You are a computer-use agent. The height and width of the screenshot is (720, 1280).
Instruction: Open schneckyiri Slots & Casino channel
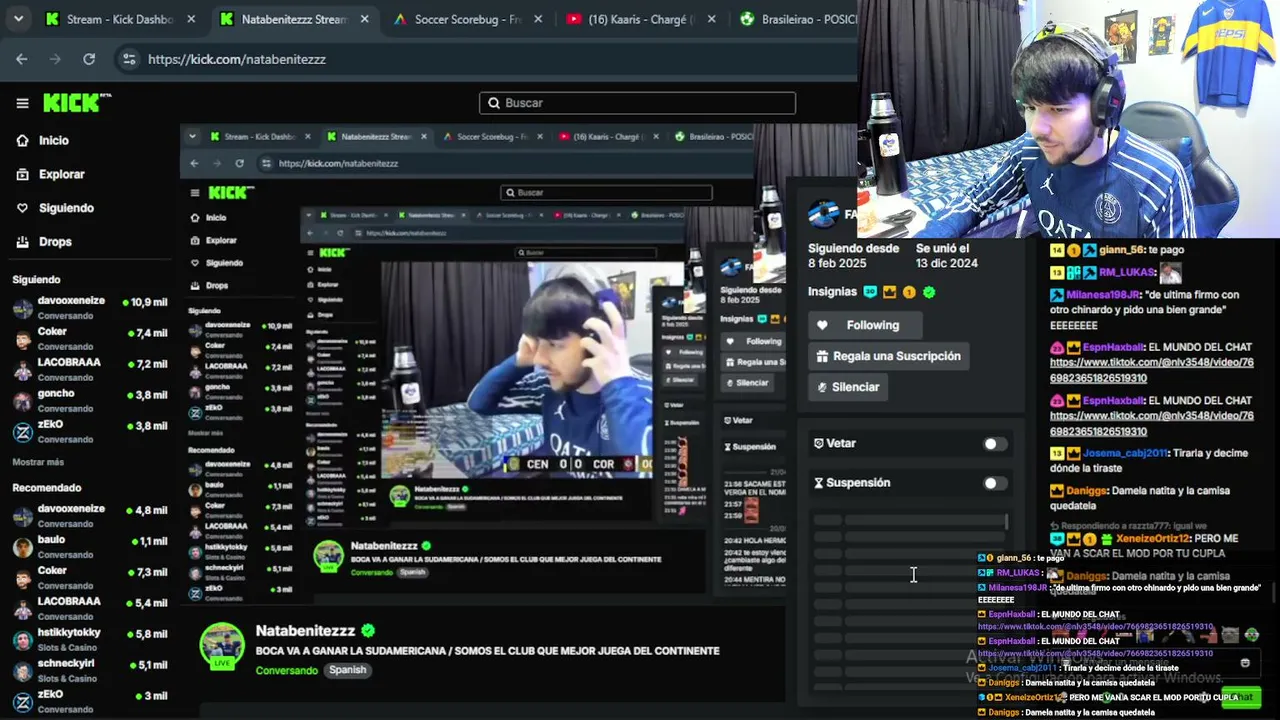[90, 670]
